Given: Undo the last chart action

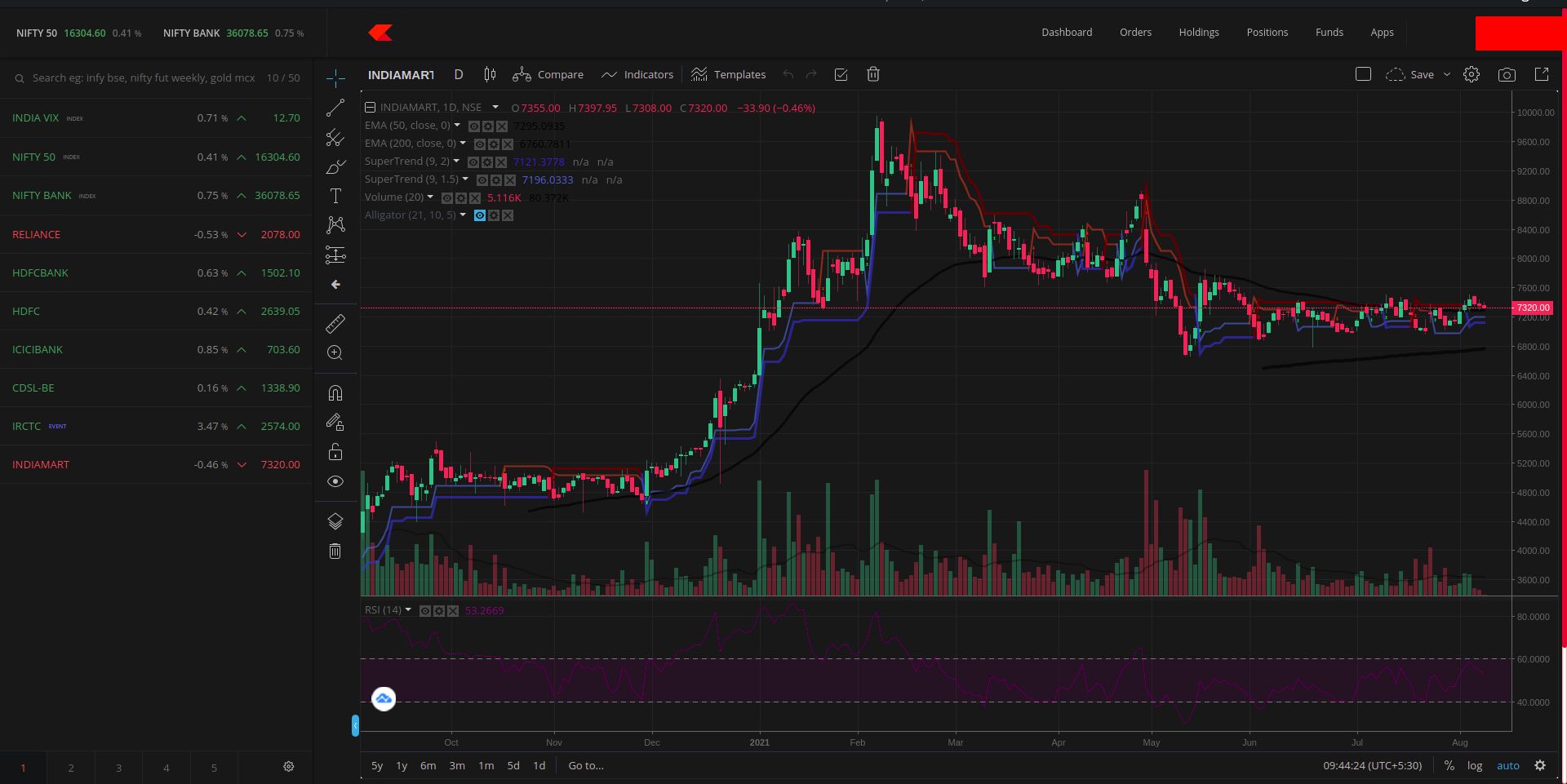Looking at the screenshot, I should pos(788,74).
